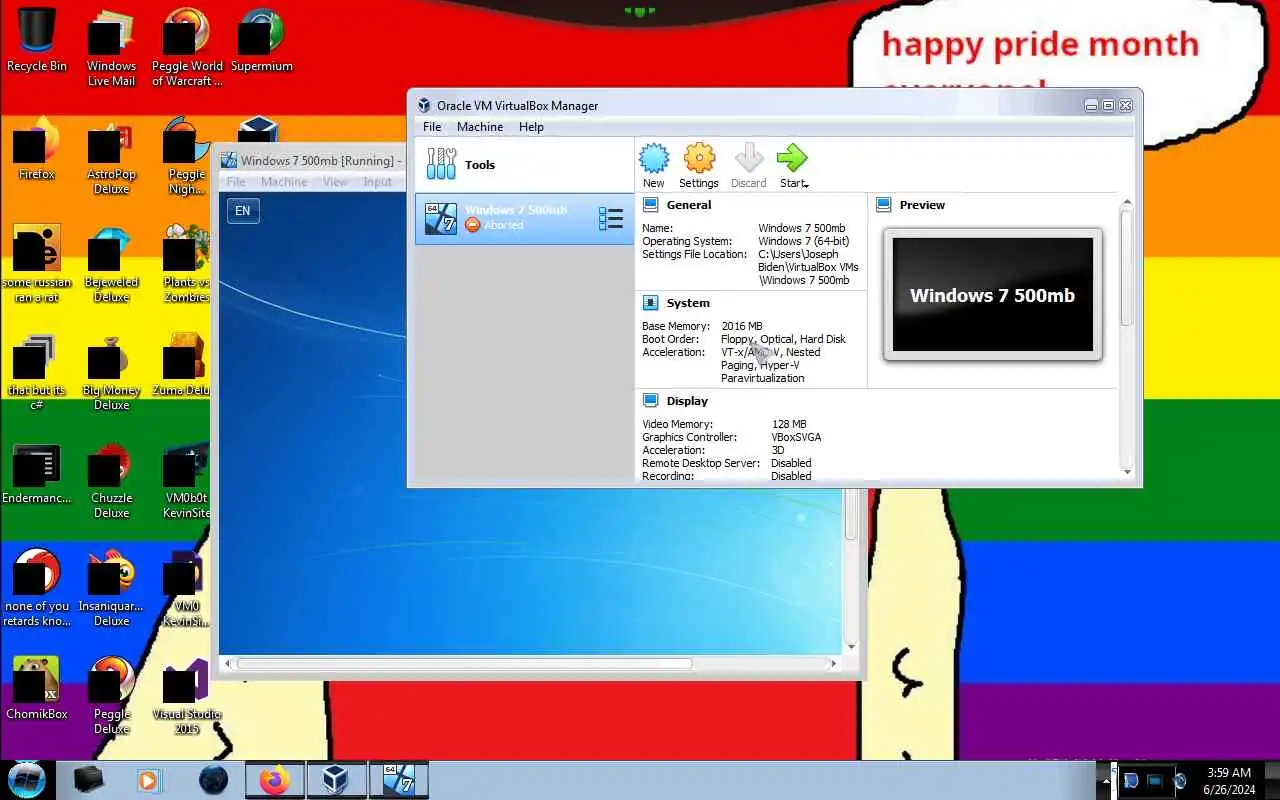Click the details pane scroll up arrow
Viewport: 1280px width, 800px height.
tap(1127, 203)
